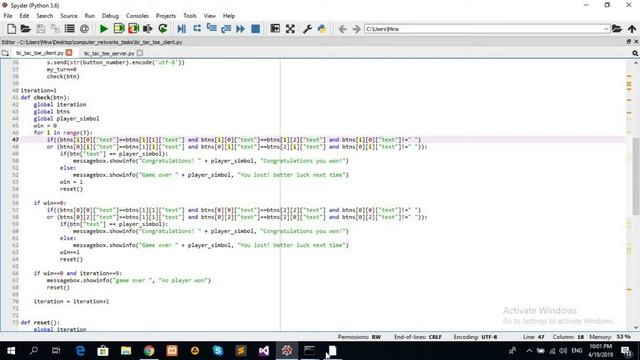Open Windows taskbar search

(x=34, y=351)
